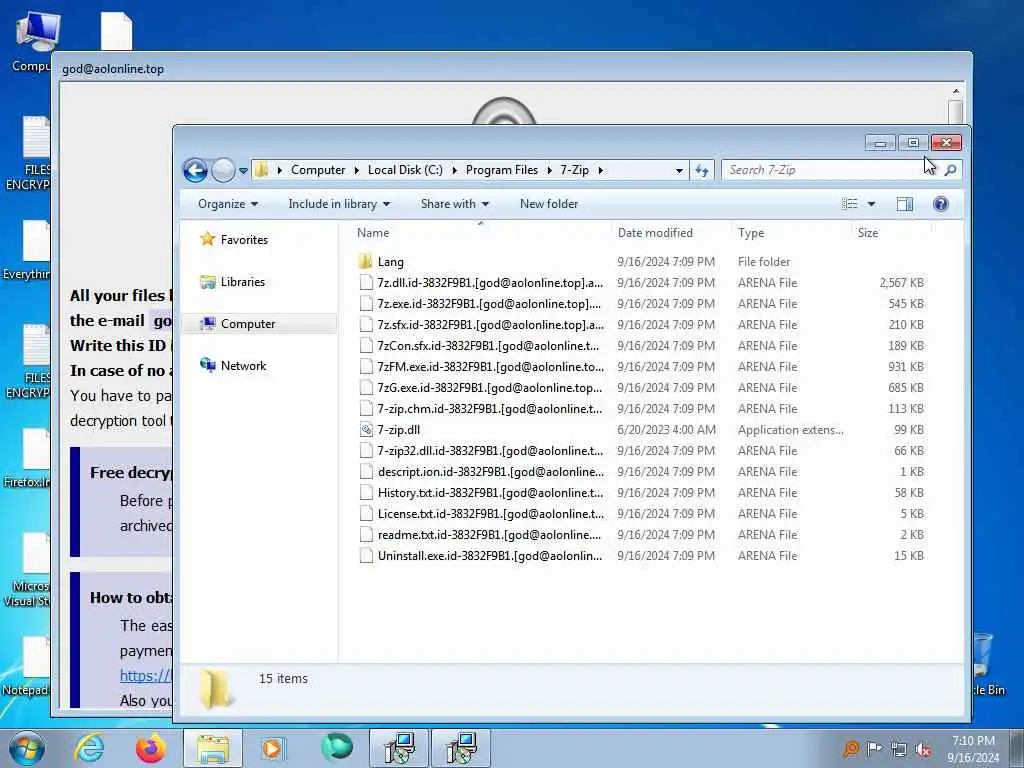This screenshot has height=768, width=1024.
Task: Open Action Center flag tray icon
Action: (874, 748)
